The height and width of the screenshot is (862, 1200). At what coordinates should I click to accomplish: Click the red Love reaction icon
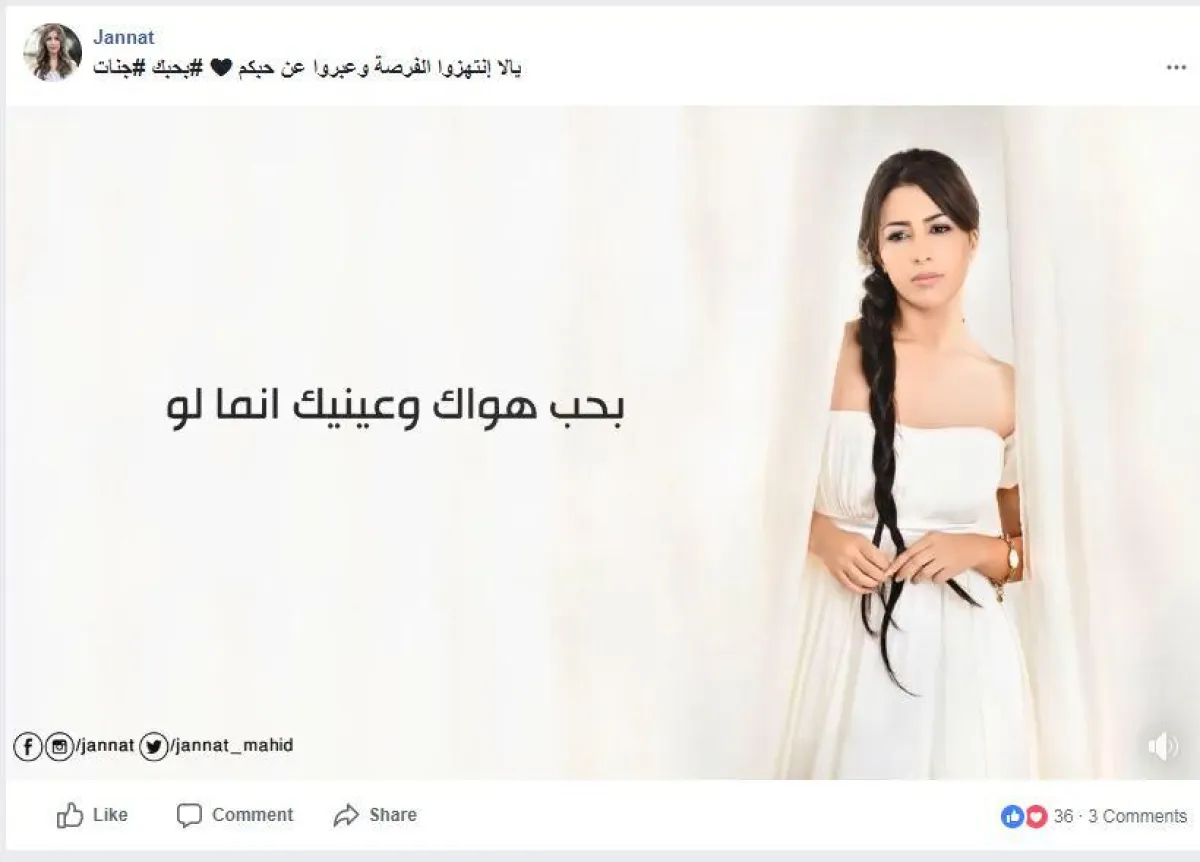tap(1035, 816)
